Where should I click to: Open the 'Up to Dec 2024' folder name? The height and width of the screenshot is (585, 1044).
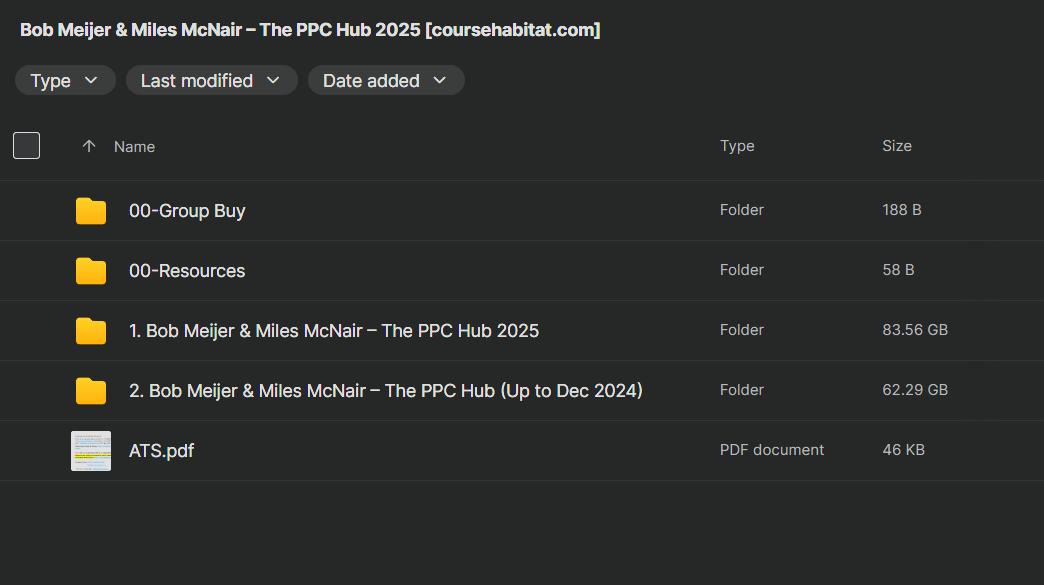click(x=386, y=391)
